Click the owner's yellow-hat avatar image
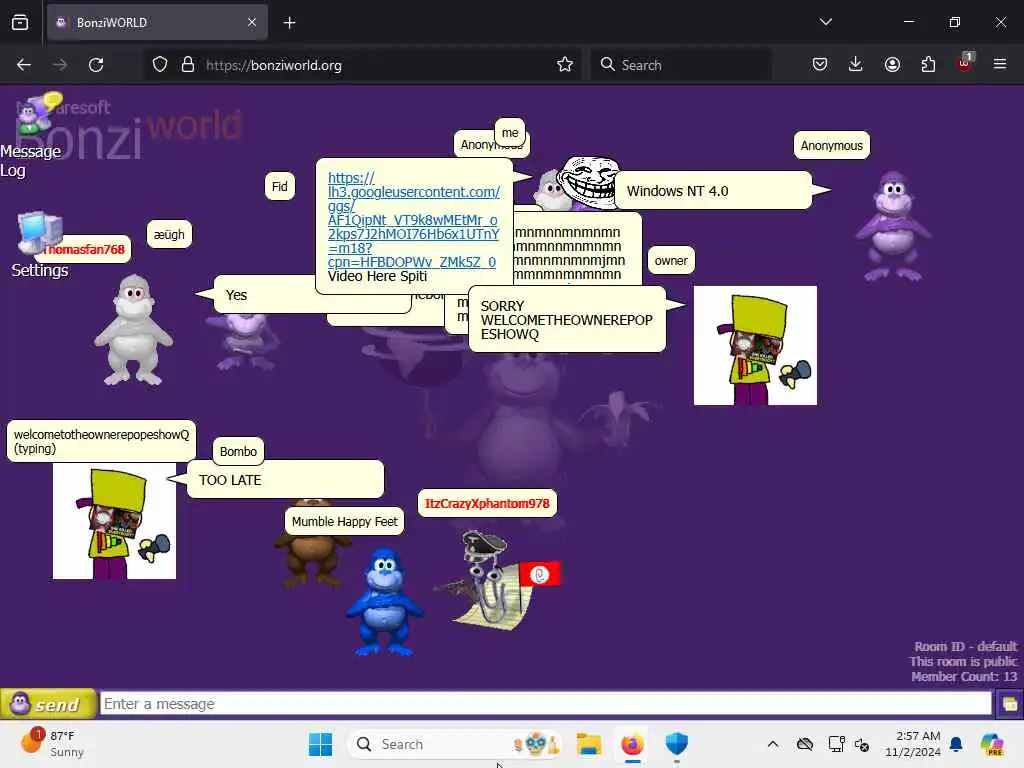 756,345
